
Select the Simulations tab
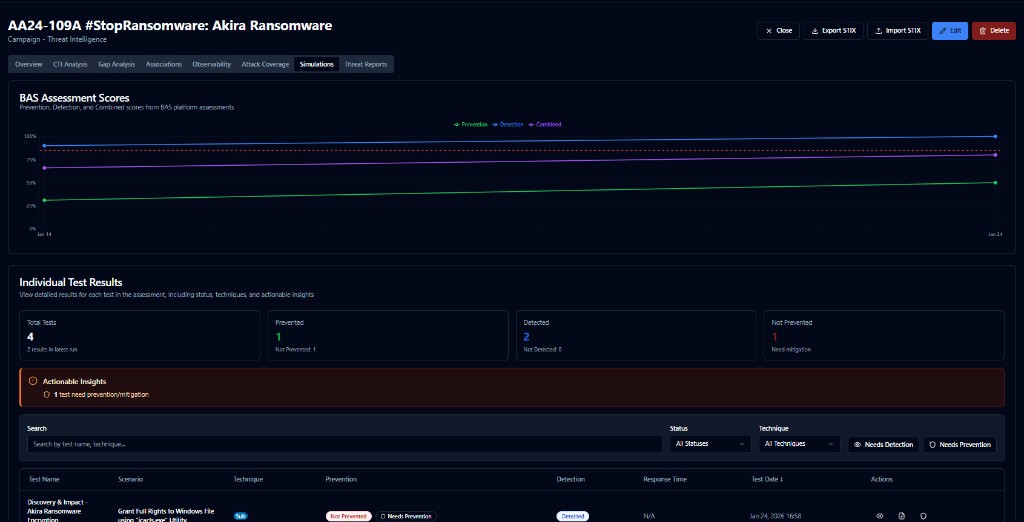pyautogui.click(x=317, y=64)
